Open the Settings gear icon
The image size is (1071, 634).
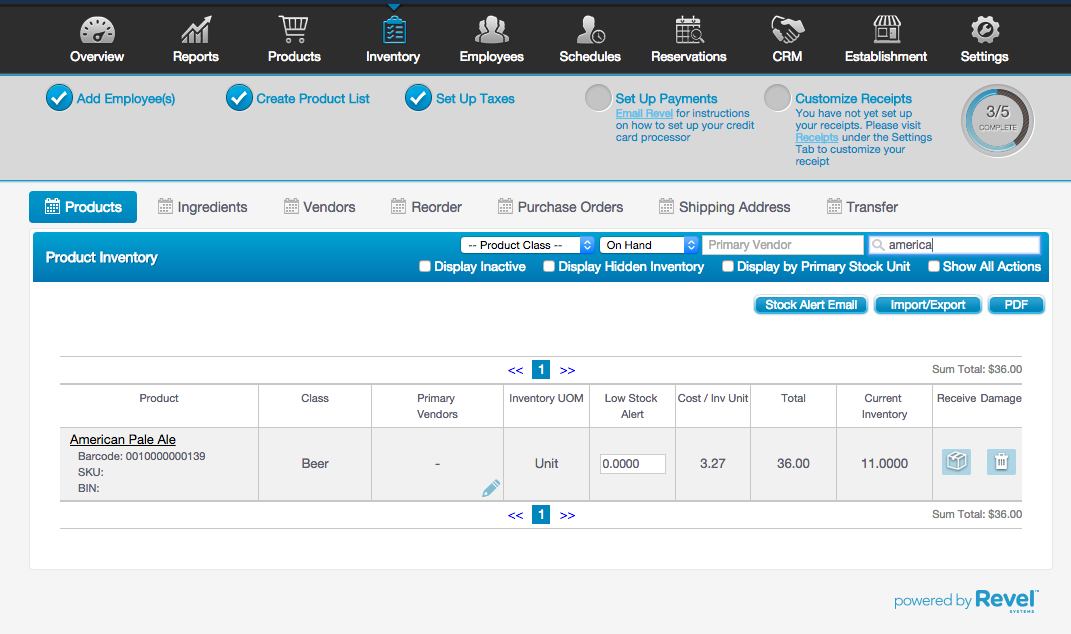point(984,30)
